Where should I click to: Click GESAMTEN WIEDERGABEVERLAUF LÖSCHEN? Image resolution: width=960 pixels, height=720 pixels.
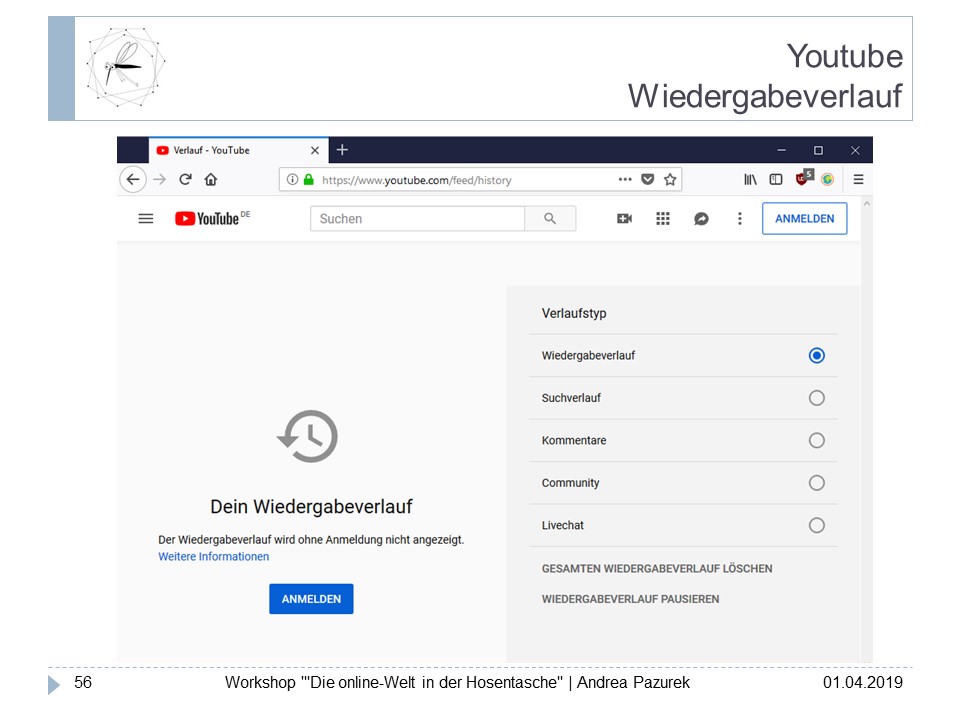(657, 569)
